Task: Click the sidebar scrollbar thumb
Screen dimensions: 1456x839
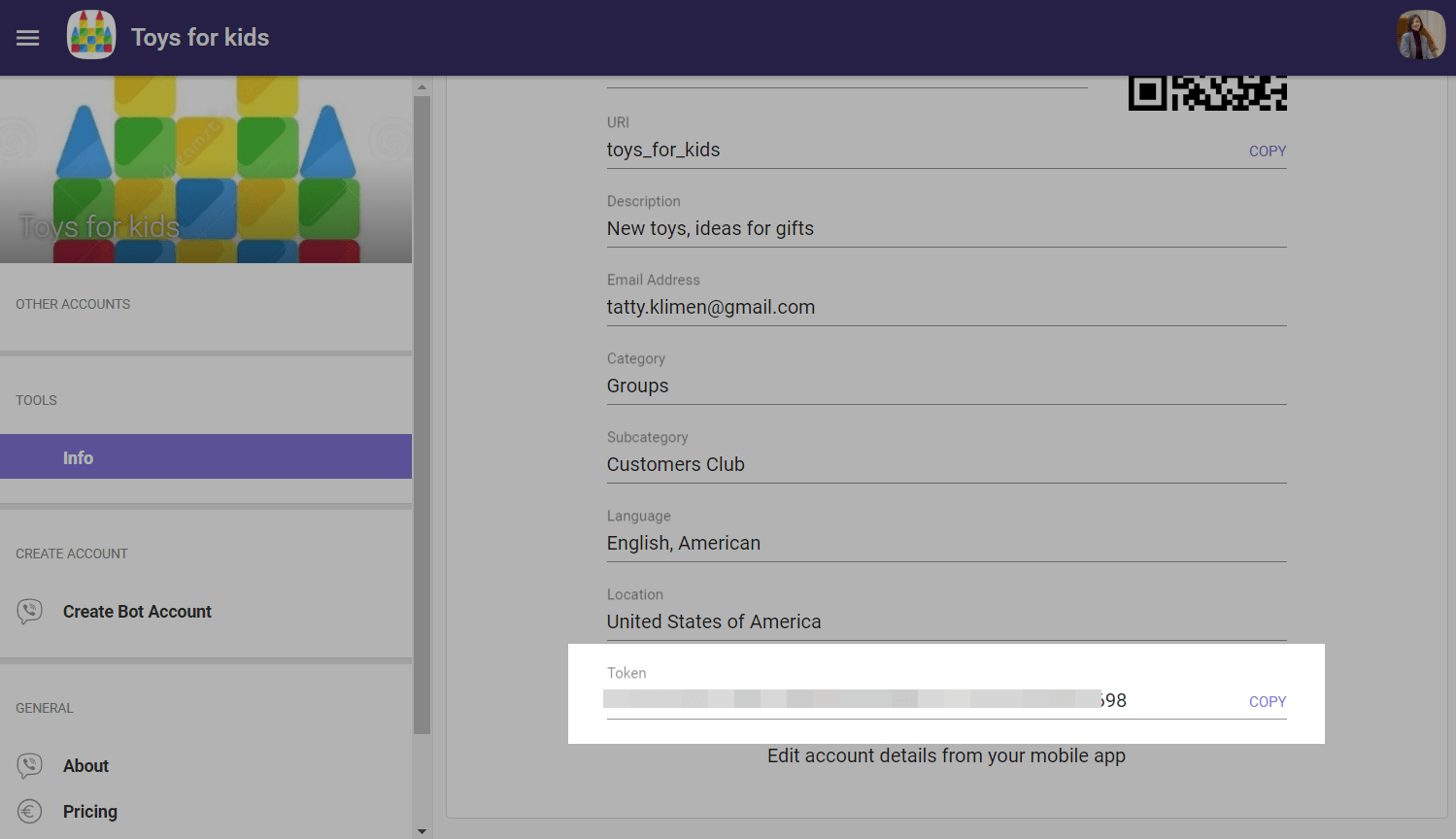Action: 422,415
